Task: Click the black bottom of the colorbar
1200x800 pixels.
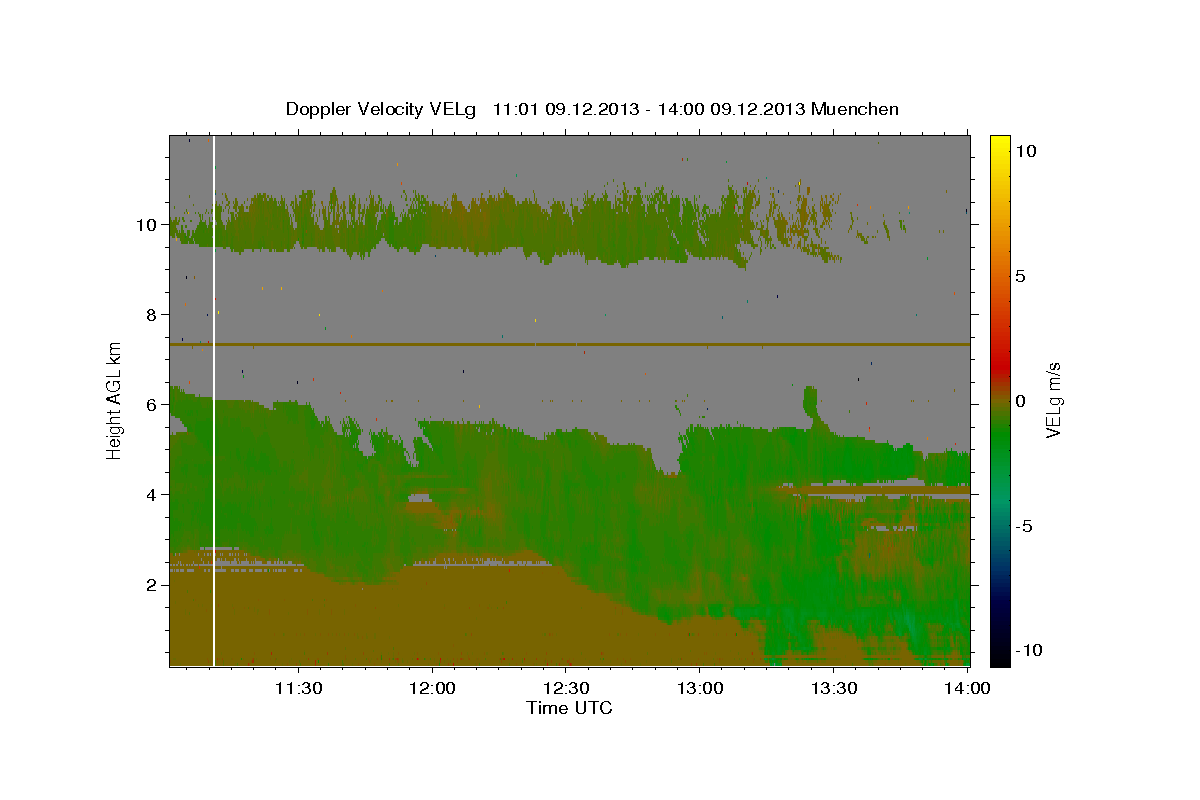Action: pos(1000,658)
